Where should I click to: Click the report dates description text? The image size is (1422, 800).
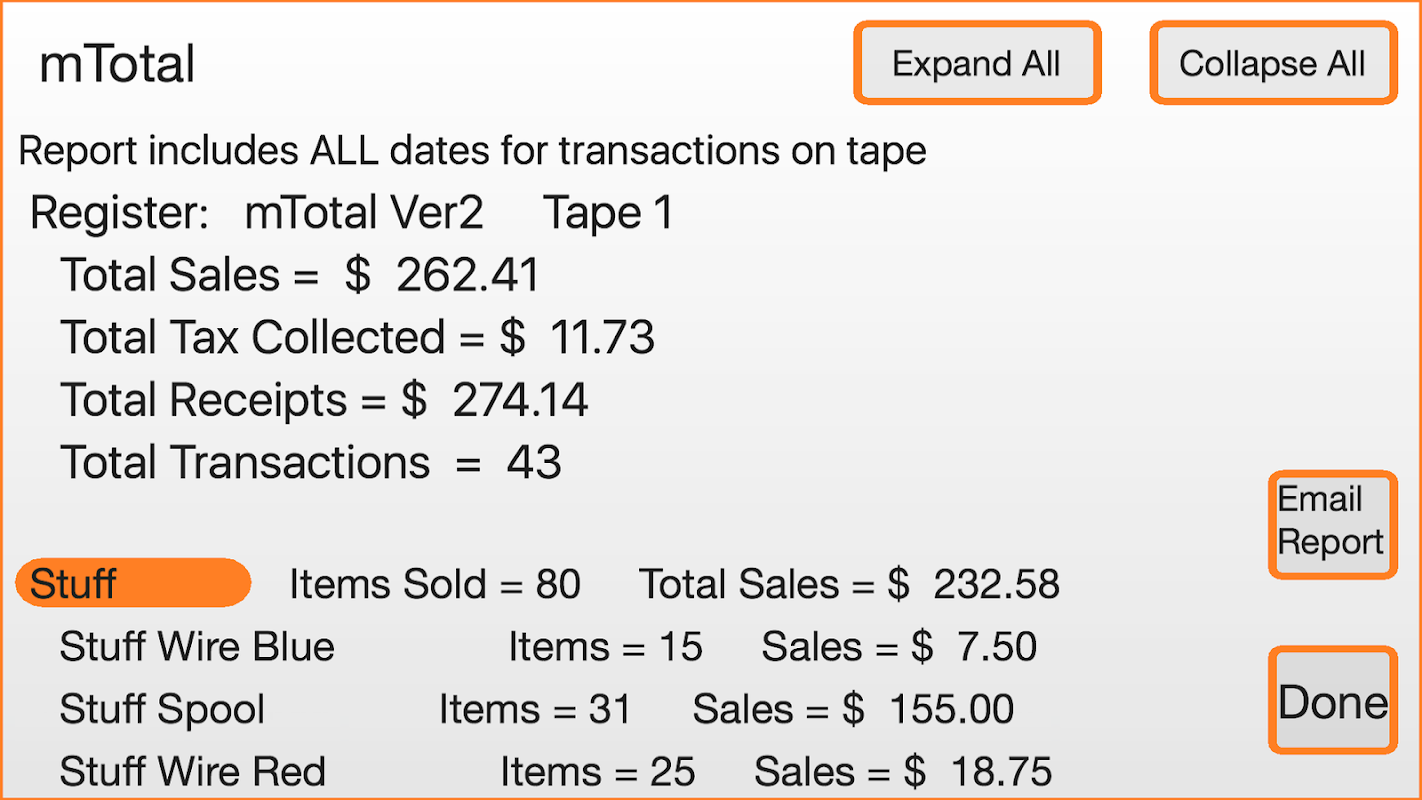[472, 151]
